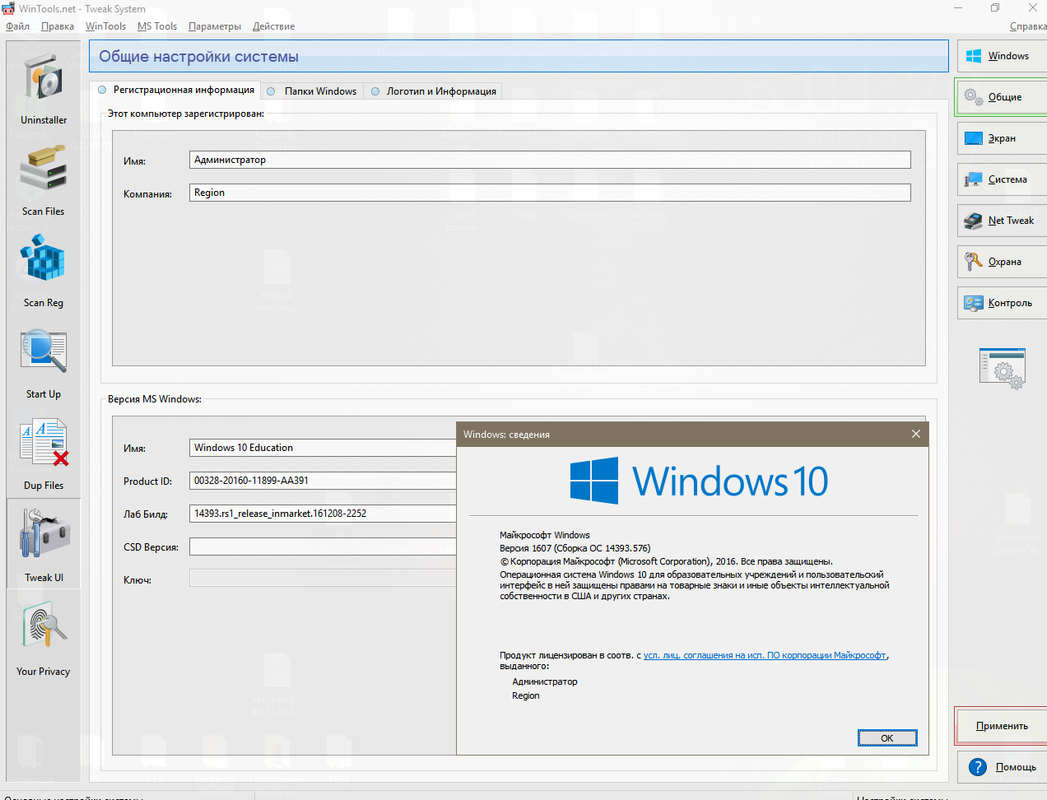
Task: Click the WinTools.net title bar icon
Action: (x=7, y=8)
